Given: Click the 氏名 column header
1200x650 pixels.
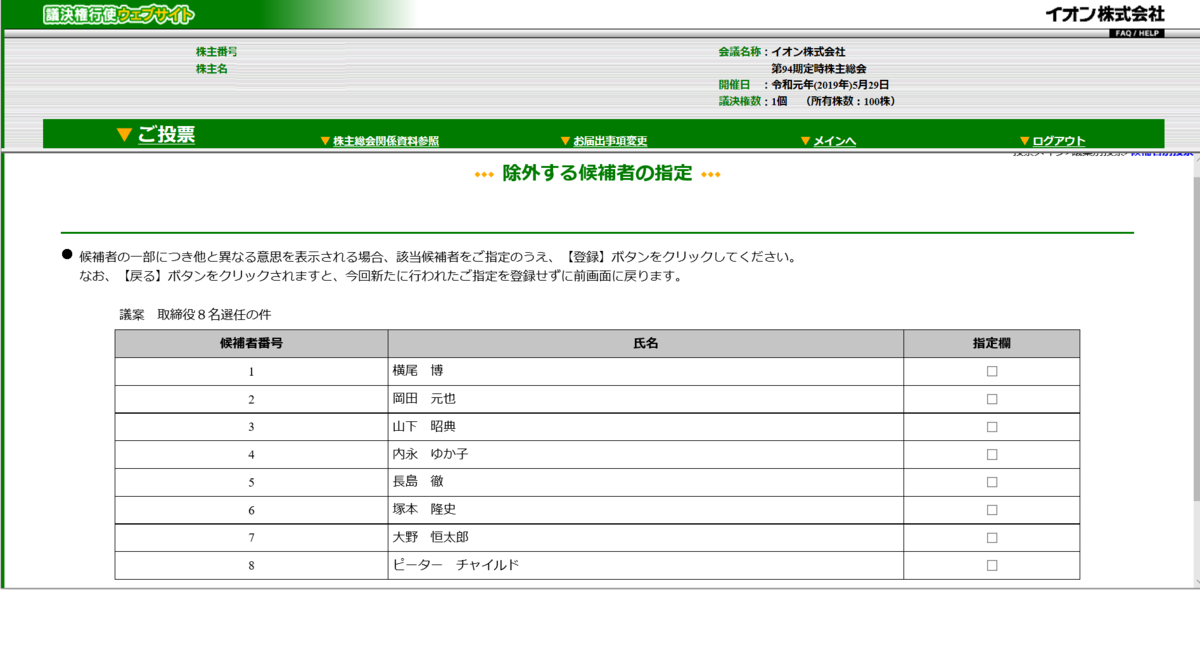Looking at the screenshot, I should tap(646, 343).
